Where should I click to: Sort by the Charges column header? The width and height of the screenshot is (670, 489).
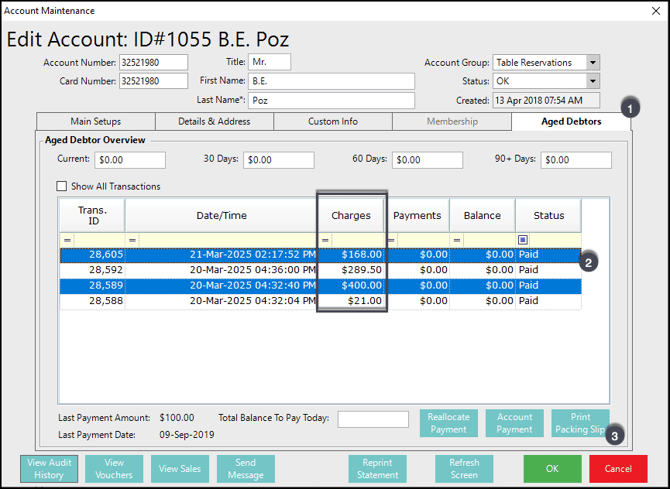coord(351,215)
